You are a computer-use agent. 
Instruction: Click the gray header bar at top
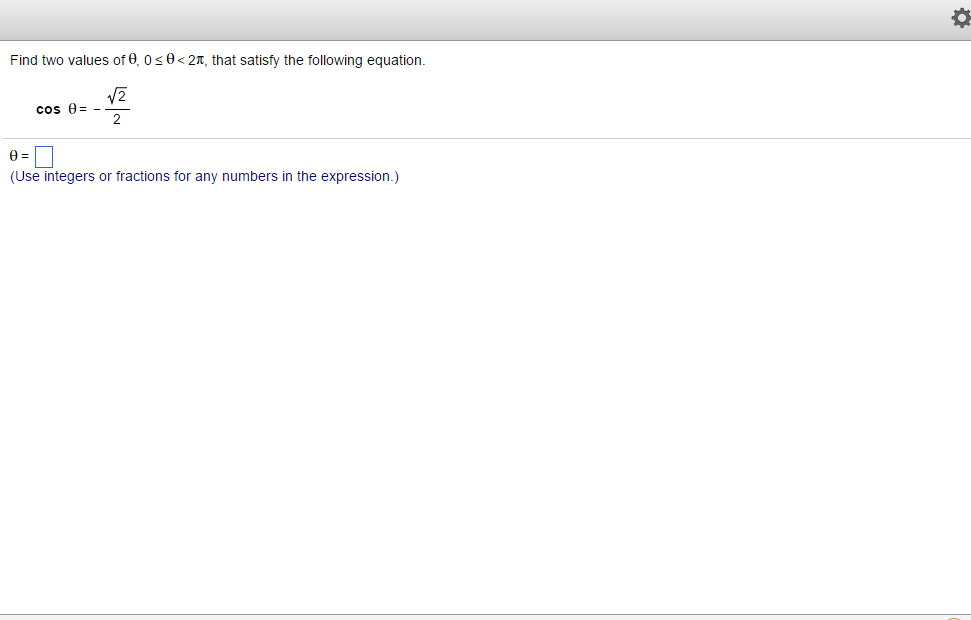[480, 20]
